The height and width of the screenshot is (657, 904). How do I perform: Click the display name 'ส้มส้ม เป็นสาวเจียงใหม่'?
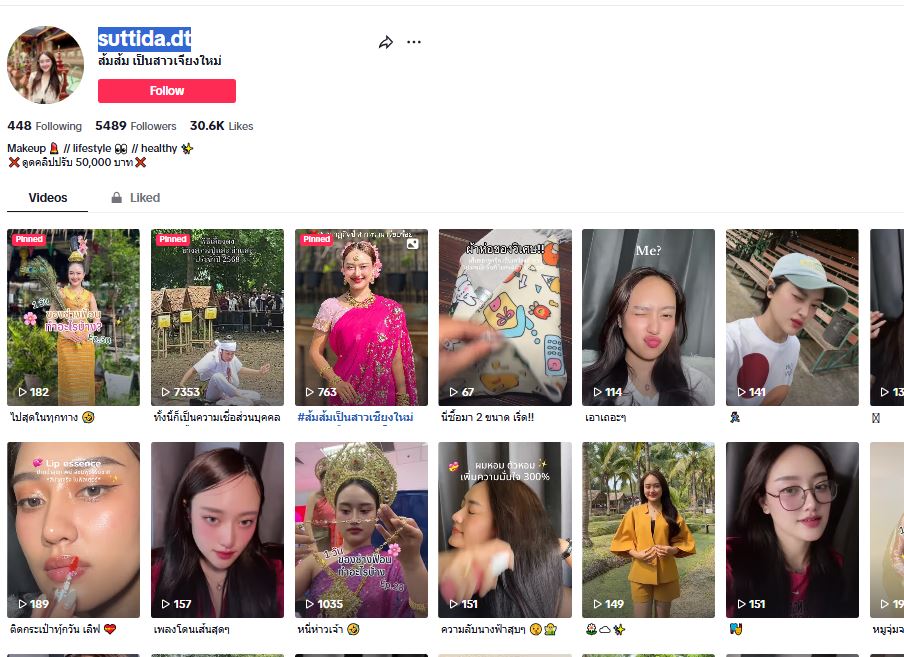[x=160, y=61]
